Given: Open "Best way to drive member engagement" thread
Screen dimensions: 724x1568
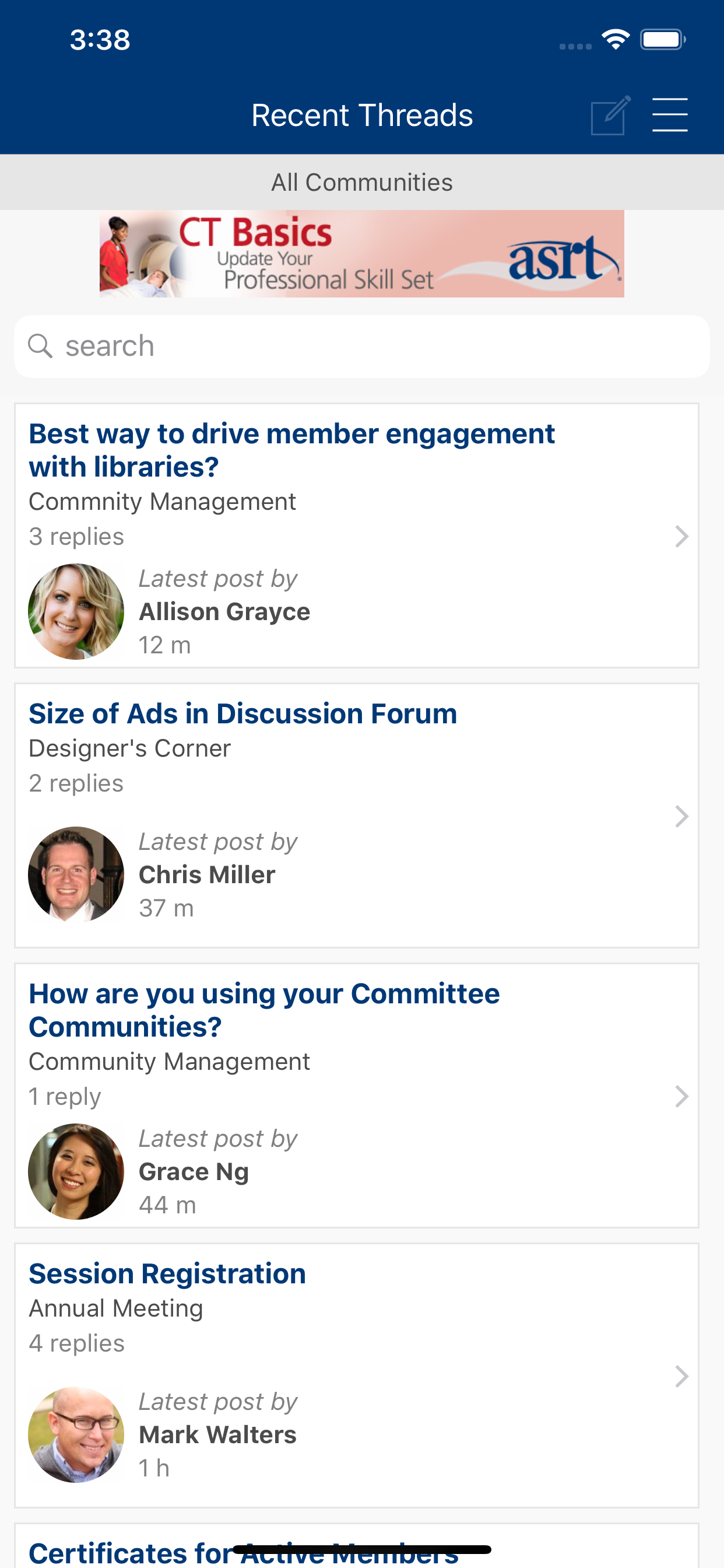Looking at the screenshot, I should (292, 450).
